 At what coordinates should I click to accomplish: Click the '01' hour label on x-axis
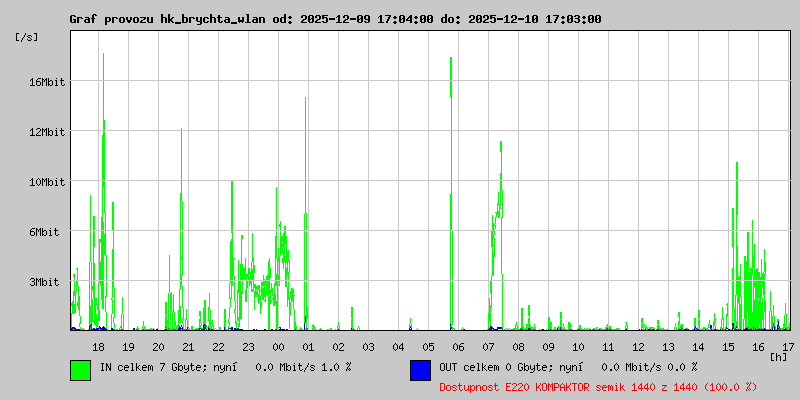click(x=308, y=347)
